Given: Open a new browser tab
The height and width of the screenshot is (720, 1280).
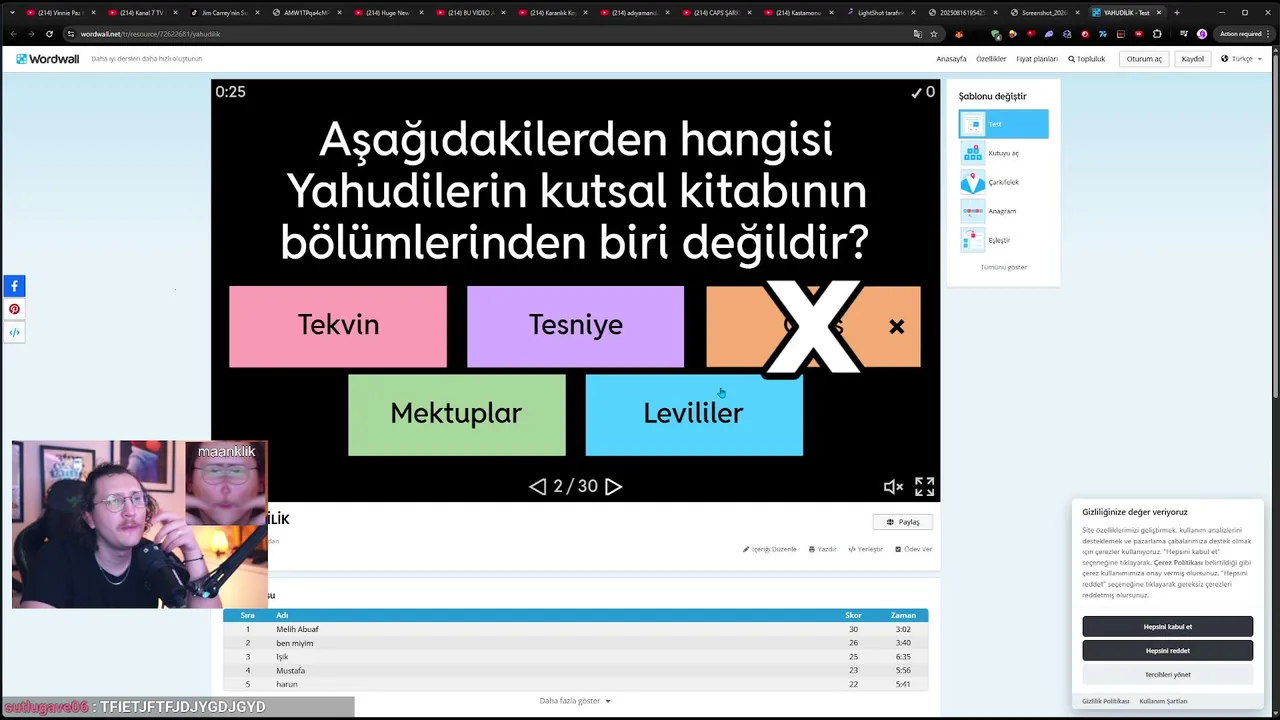Looking at the screenshot, I should [x=1176, y=13].
